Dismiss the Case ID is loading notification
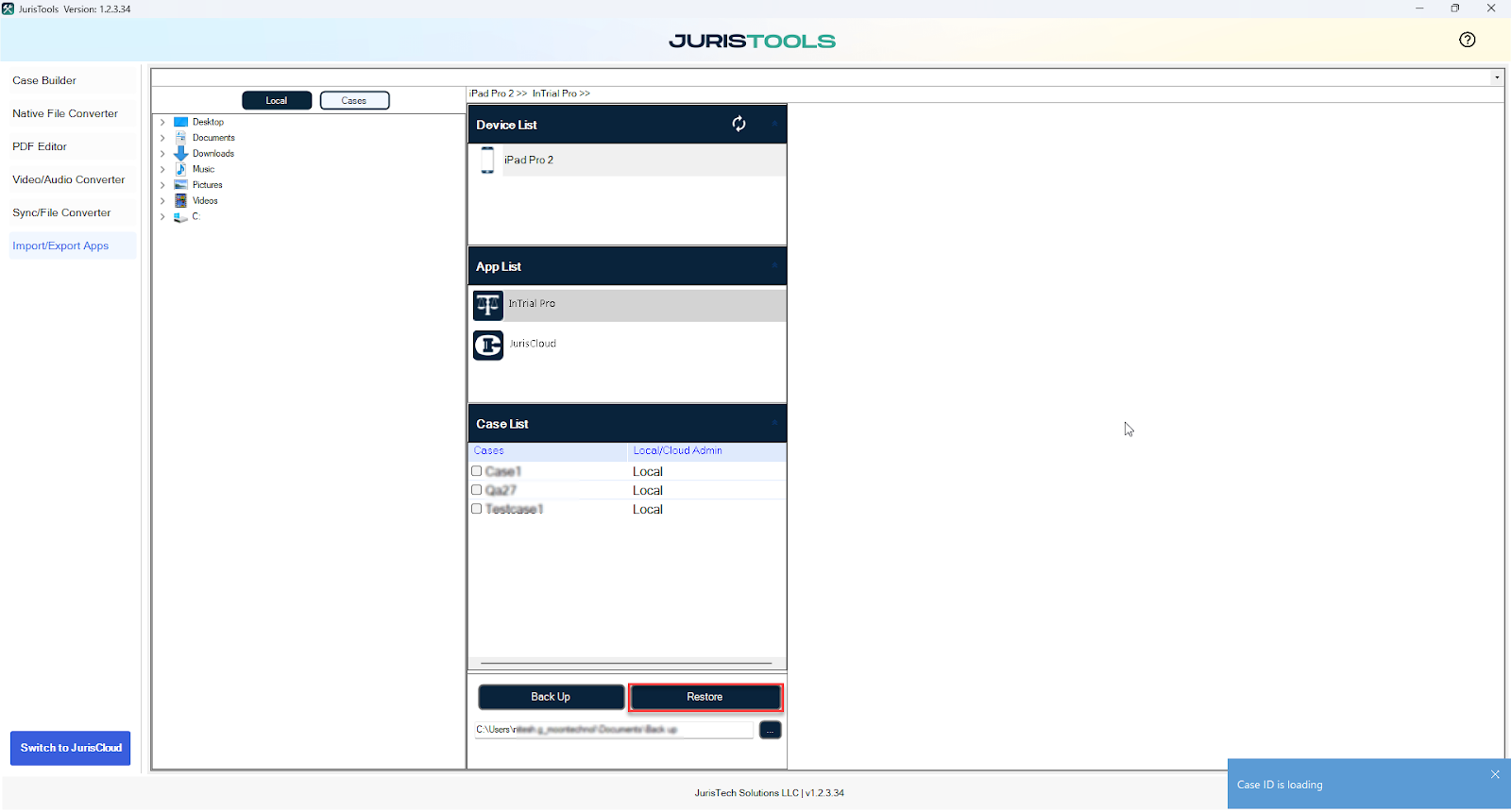This screenshot has height=812, width=1511. coord(1495,774)
